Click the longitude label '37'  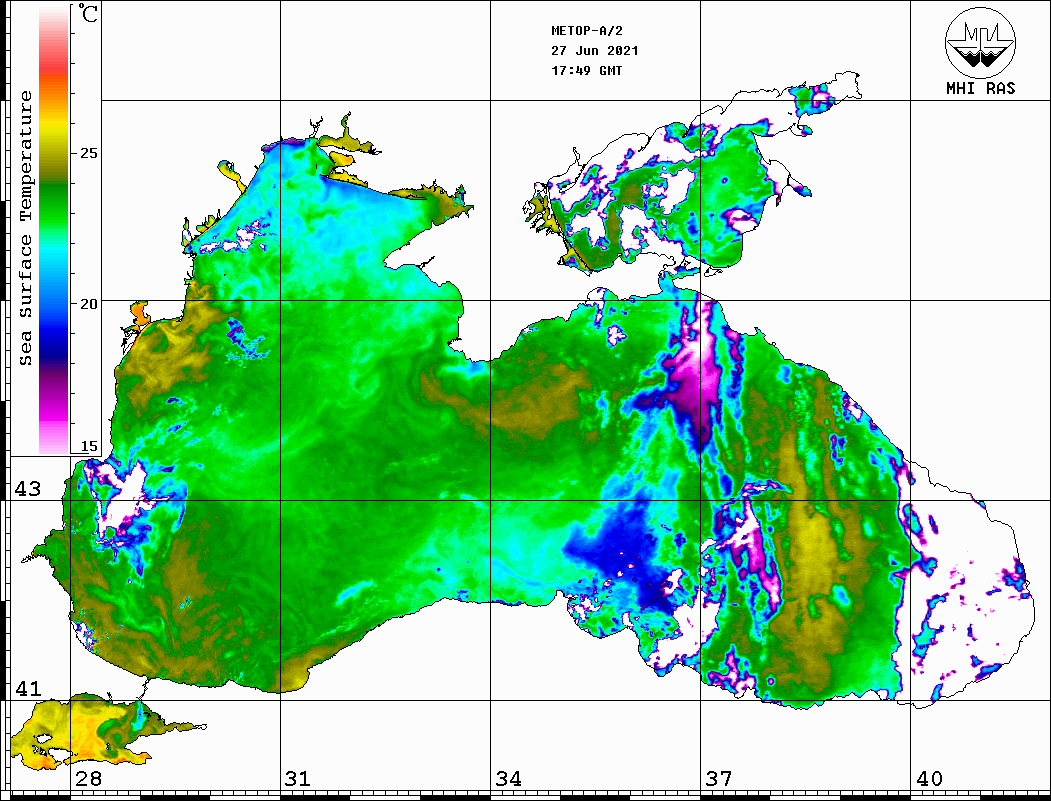pos(719,778)
